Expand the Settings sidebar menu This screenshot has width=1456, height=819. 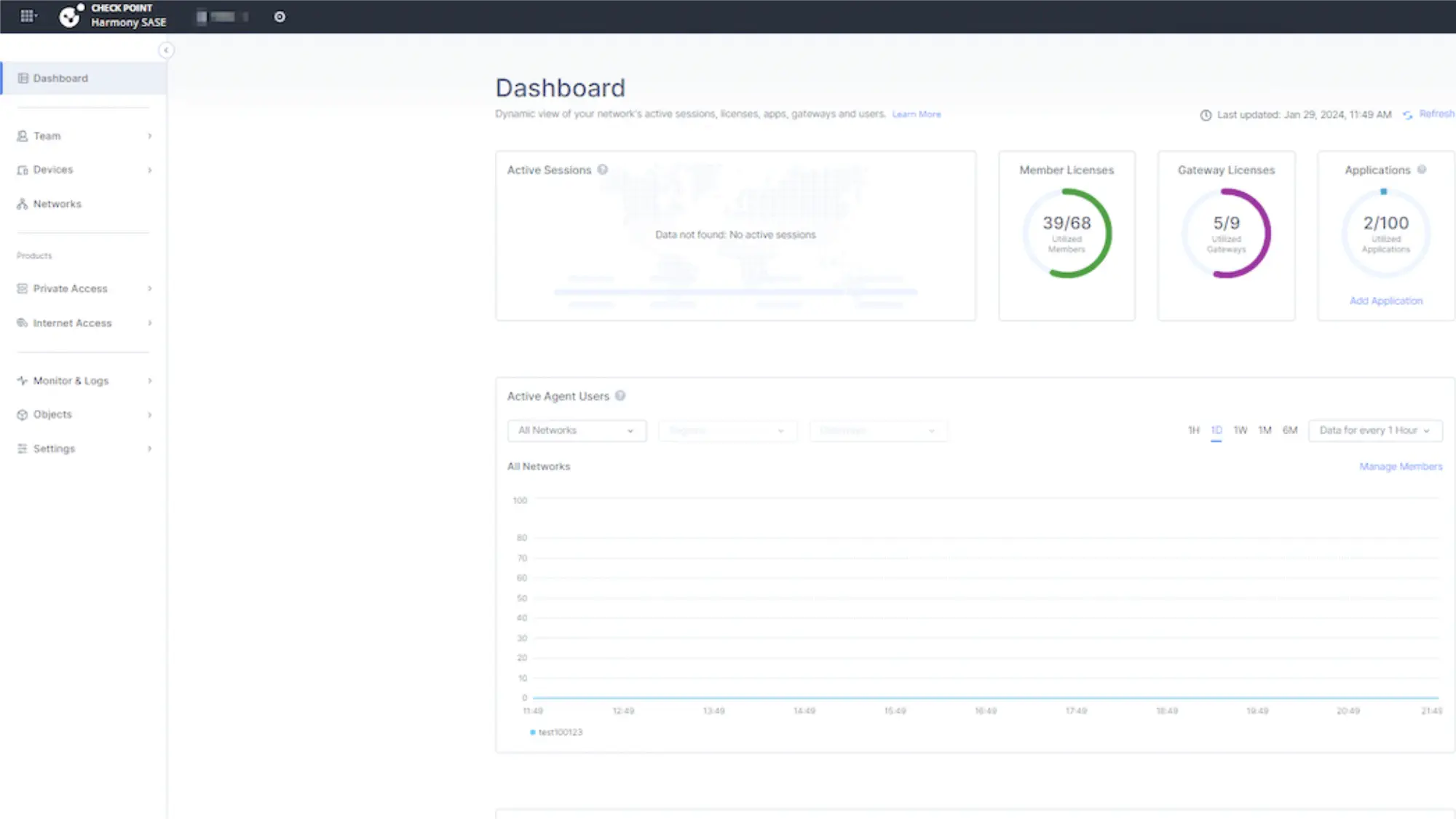pos(55,448)
